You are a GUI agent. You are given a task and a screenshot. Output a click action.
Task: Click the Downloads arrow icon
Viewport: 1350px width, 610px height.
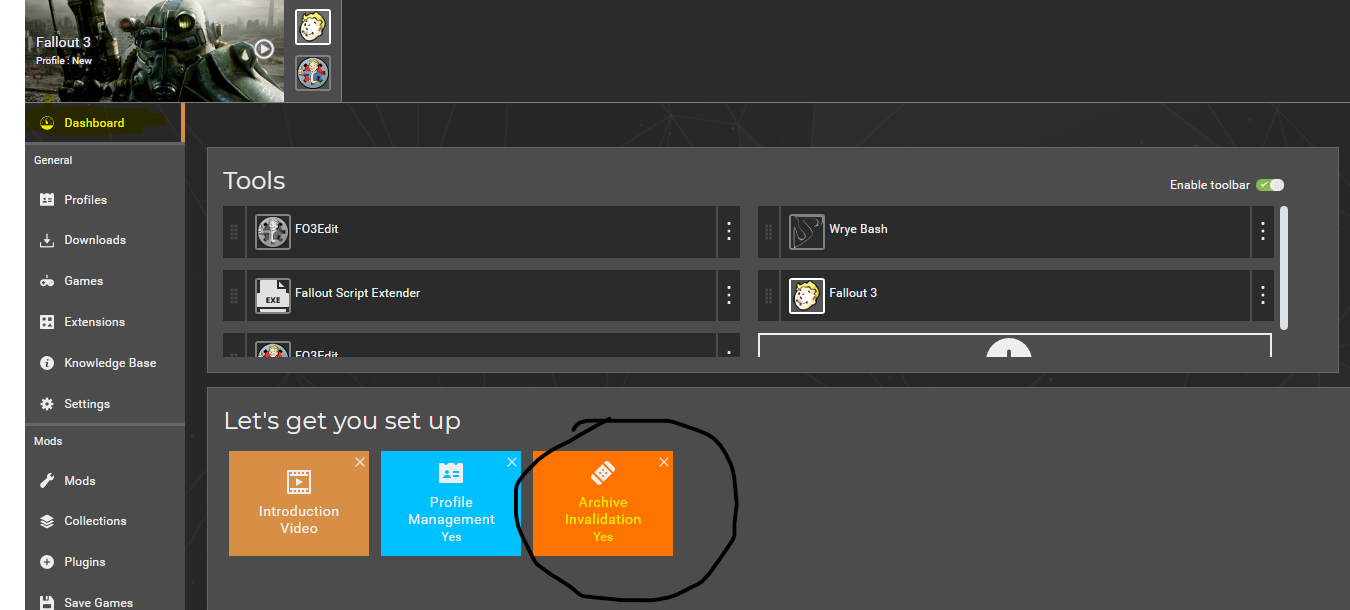(x=46, y=240)
